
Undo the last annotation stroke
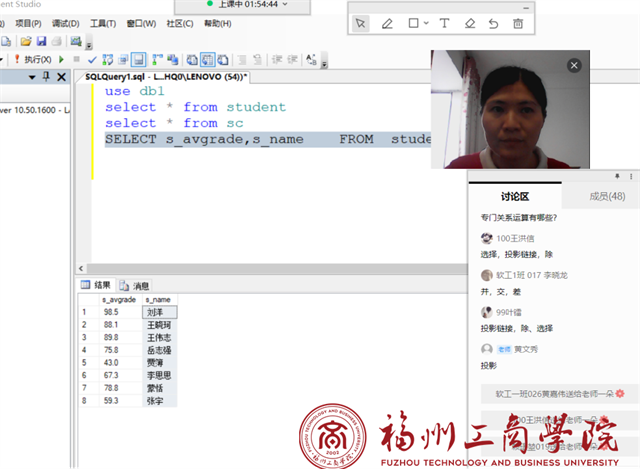pos(494,23)
